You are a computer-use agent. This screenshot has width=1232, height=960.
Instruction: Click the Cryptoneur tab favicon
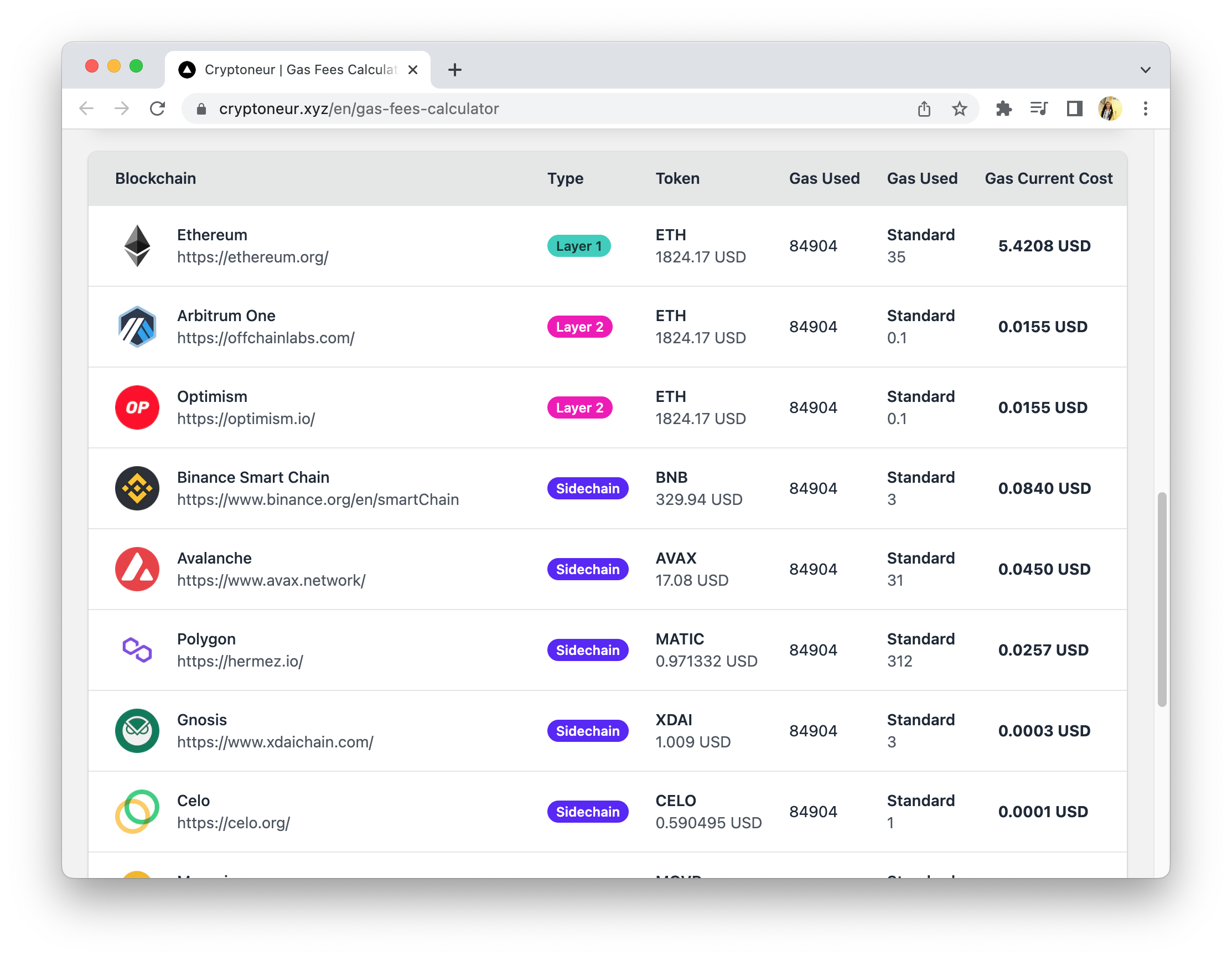187,69
